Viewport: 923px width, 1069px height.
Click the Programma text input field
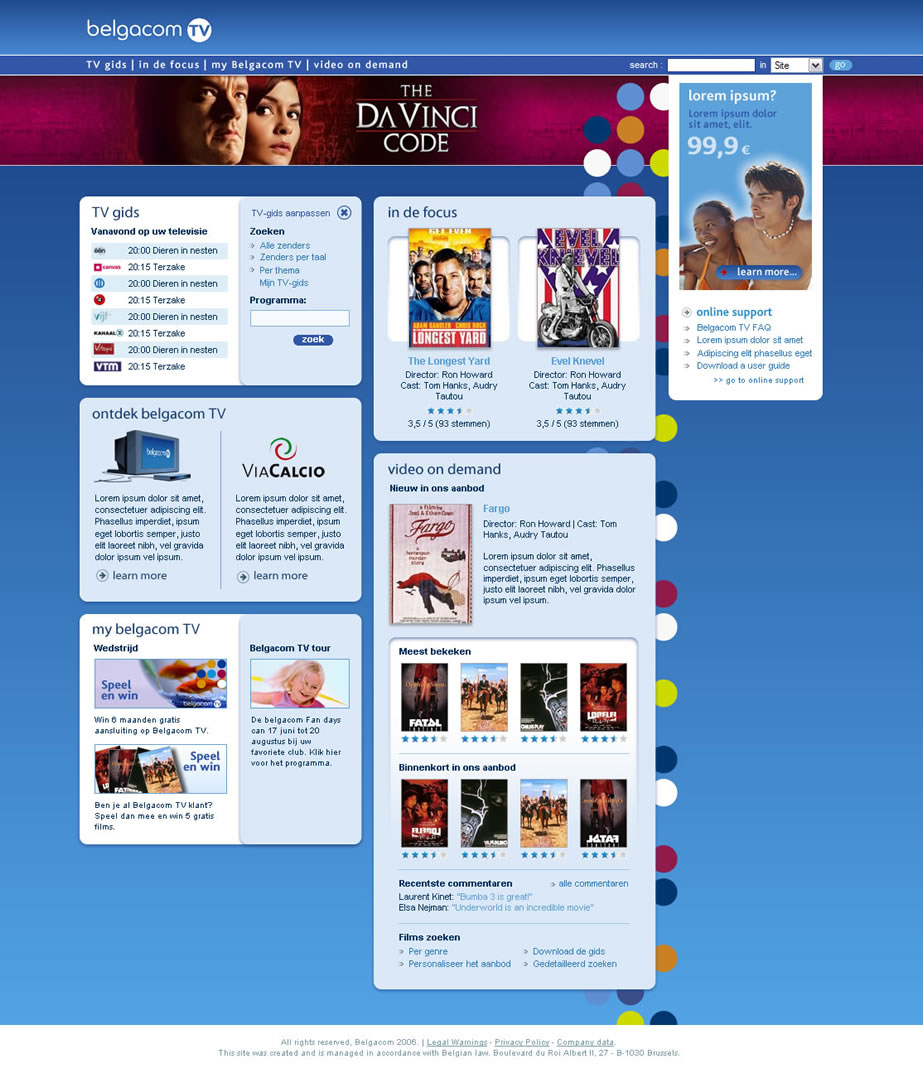pyautogui.click(x=299, y=318)
